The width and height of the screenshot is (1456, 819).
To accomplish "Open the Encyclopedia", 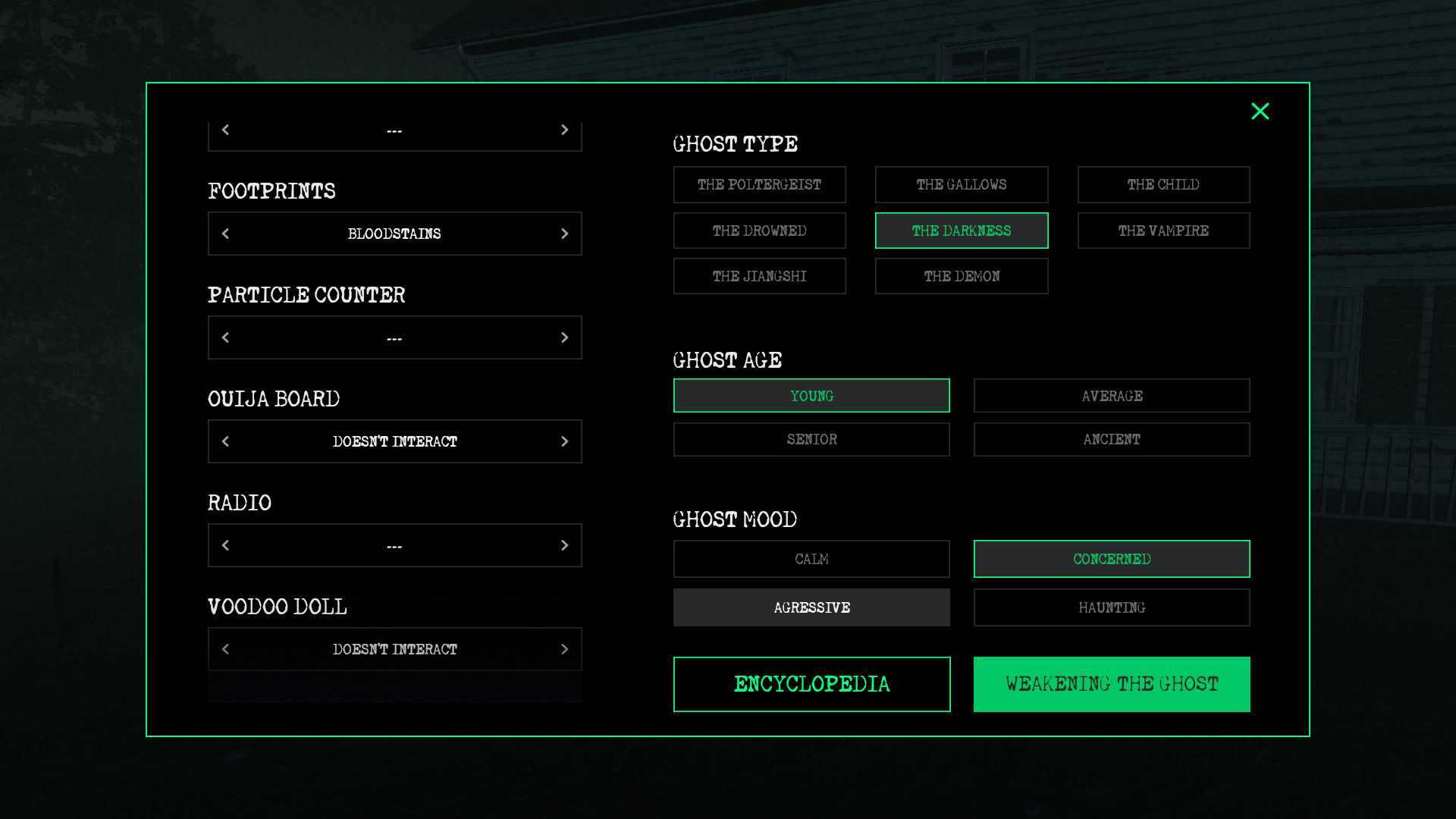I will click(811, 684).
